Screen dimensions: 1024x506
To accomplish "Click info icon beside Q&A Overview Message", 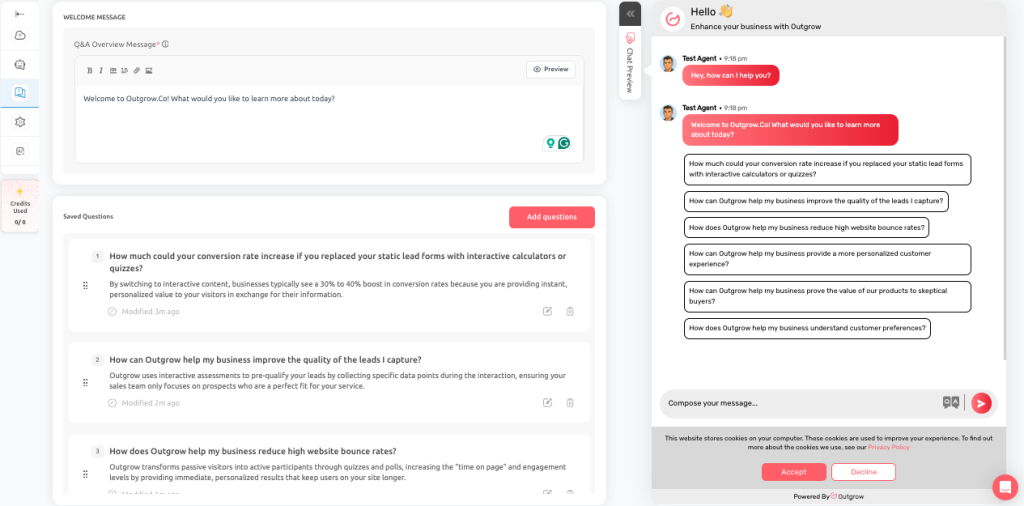I will pos(165,44).
